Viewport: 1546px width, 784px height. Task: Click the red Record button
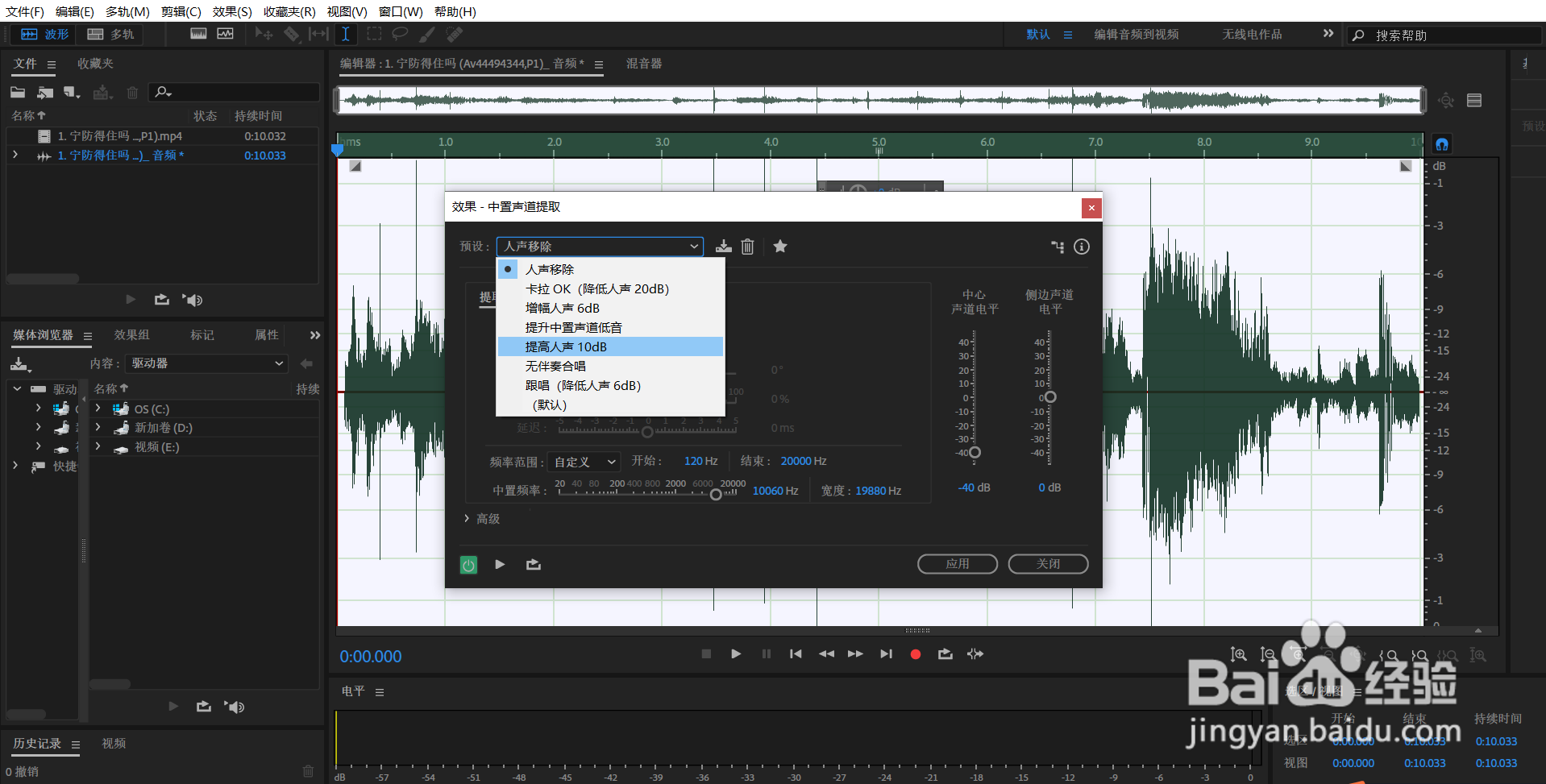(x=916, y=654)
